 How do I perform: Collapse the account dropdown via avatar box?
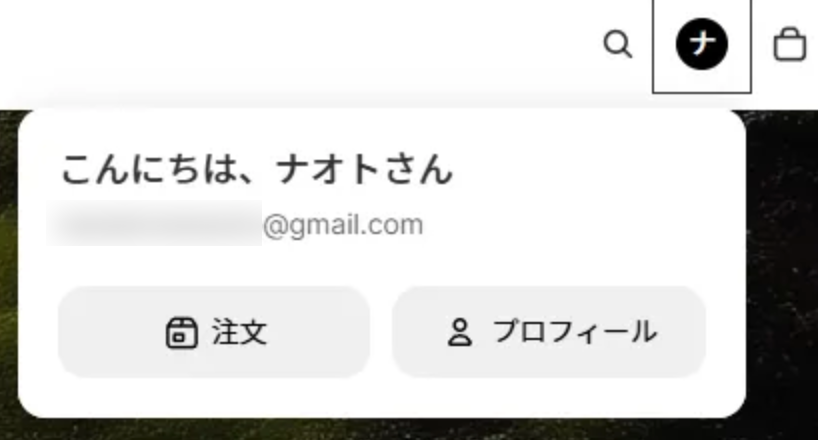702,46
